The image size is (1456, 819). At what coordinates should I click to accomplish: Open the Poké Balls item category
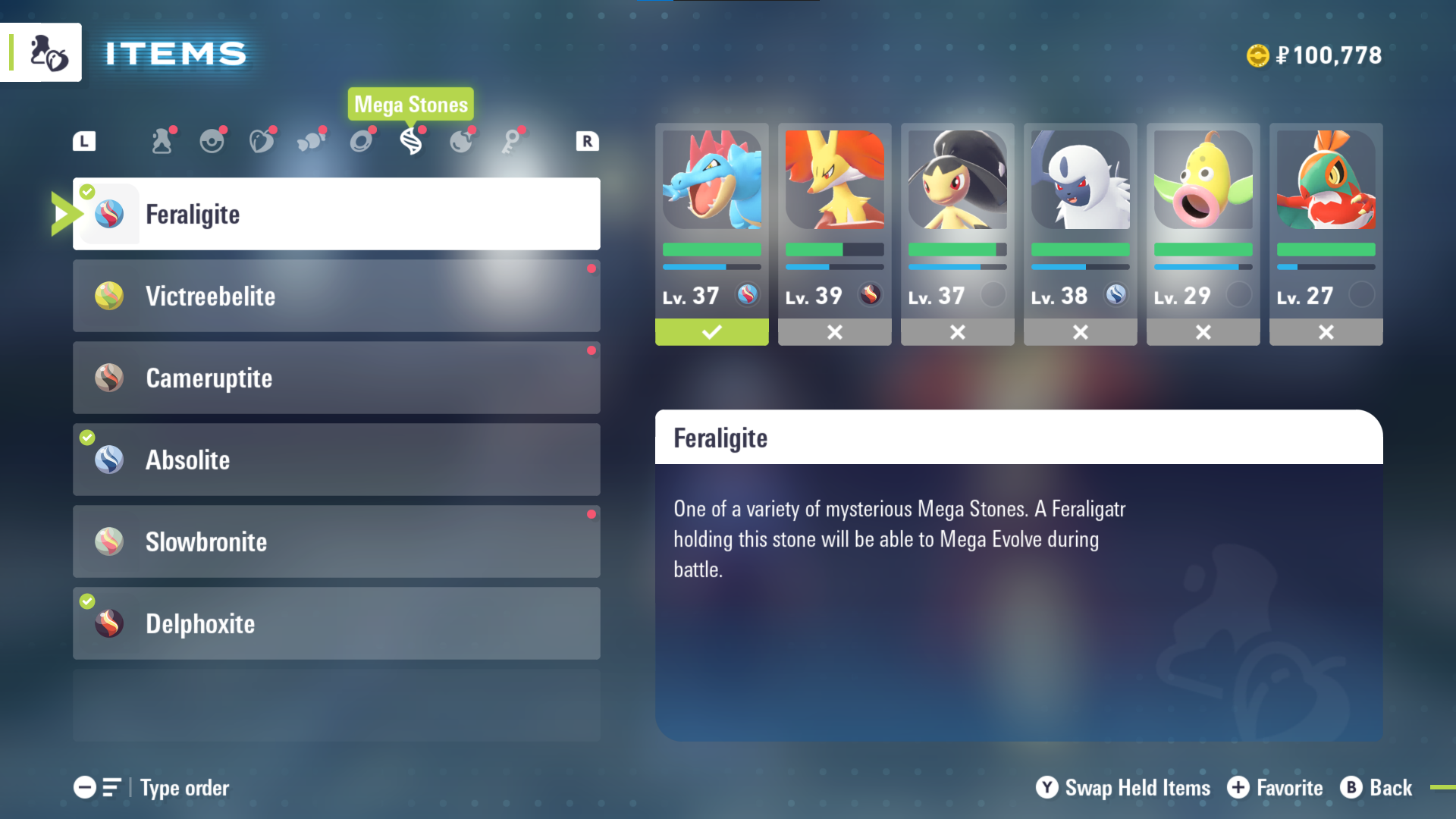[212, 141]
